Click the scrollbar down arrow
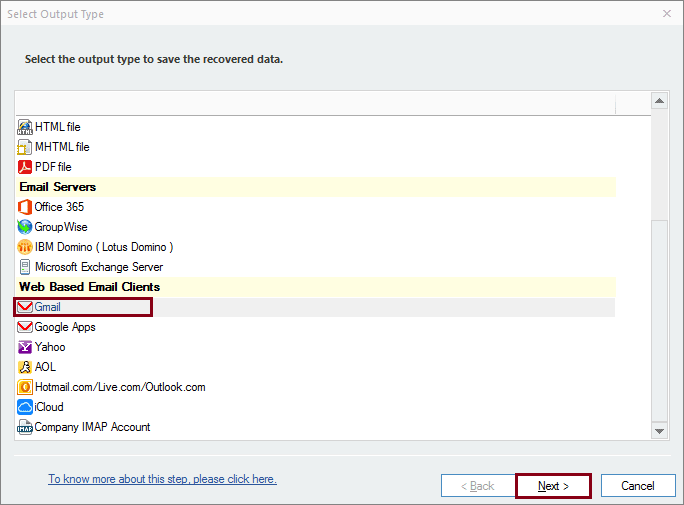 click(660, 431)
